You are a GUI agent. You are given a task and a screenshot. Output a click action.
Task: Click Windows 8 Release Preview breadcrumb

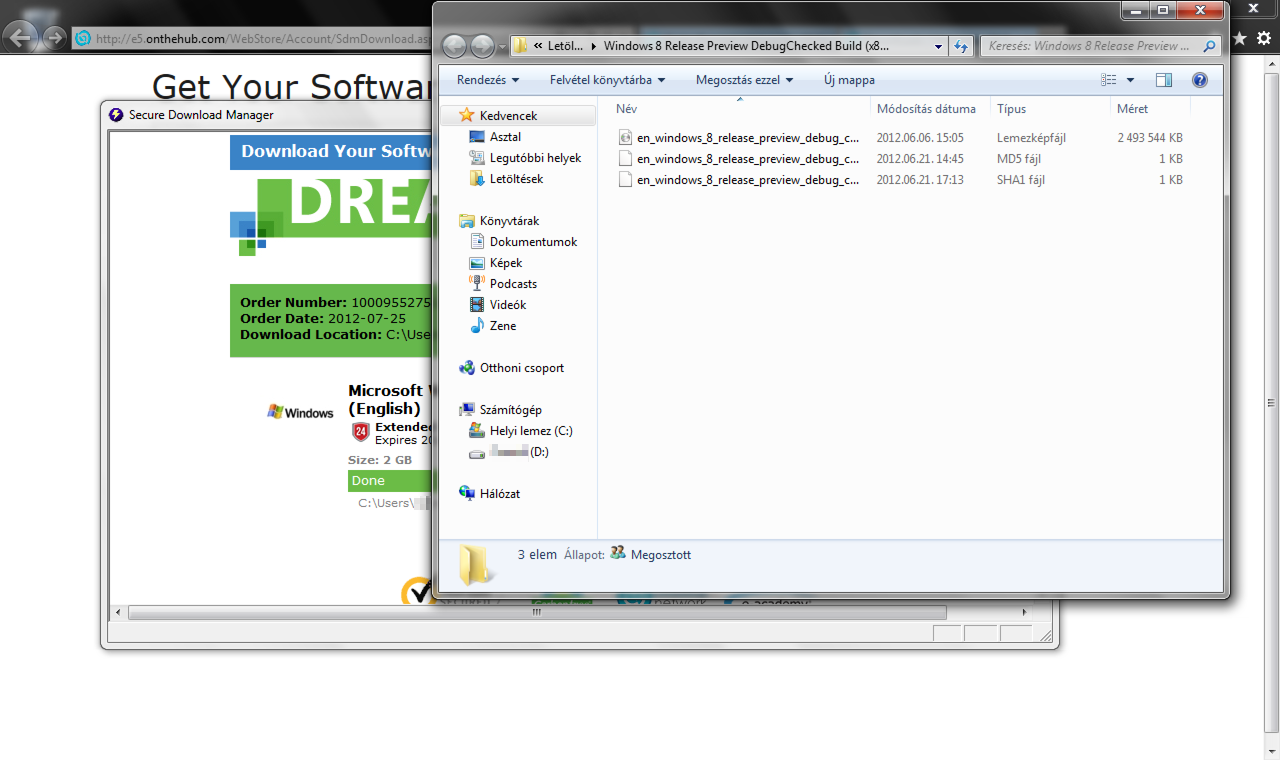click(746, 46)
